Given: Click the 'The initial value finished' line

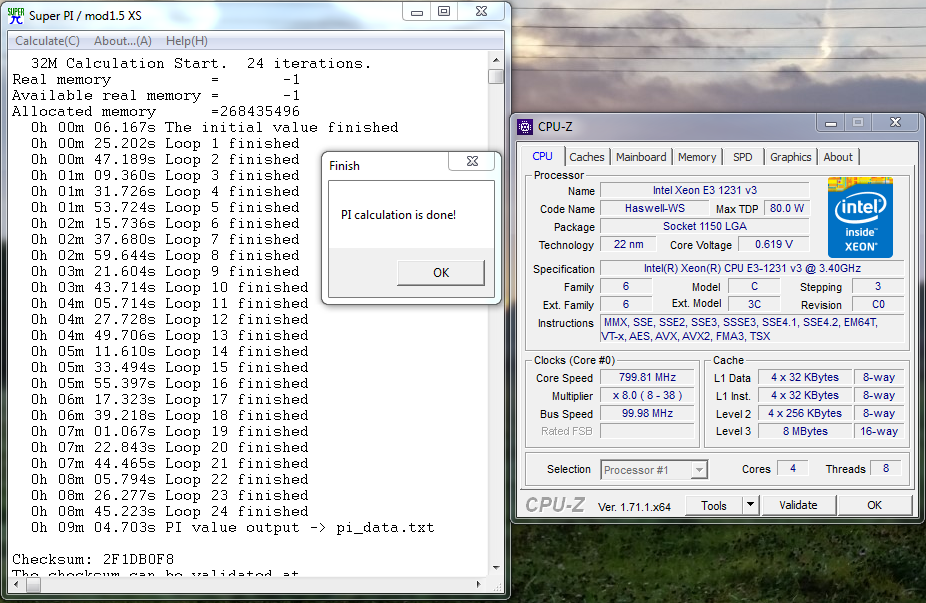Looking at the screenshot, I should click(x=214, y=127).
